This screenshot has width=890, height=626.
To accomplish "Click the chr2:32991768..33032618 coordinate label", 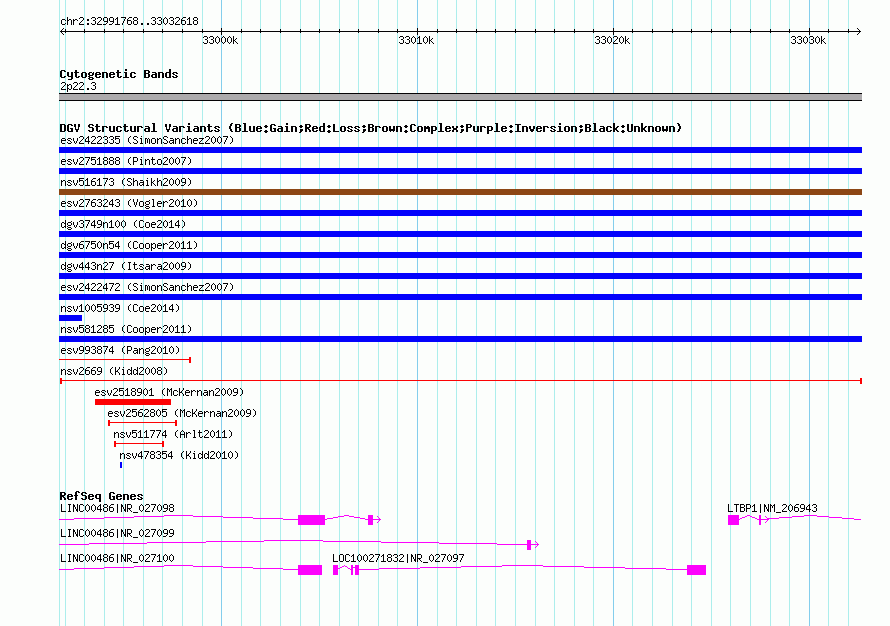I will pos(129,22).
